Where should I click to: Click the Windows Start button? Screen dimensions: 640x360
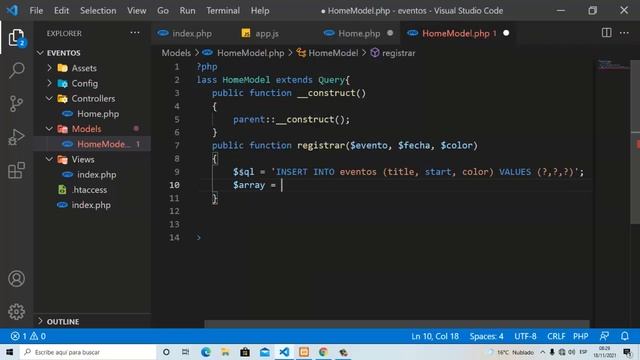coord(9,352)
